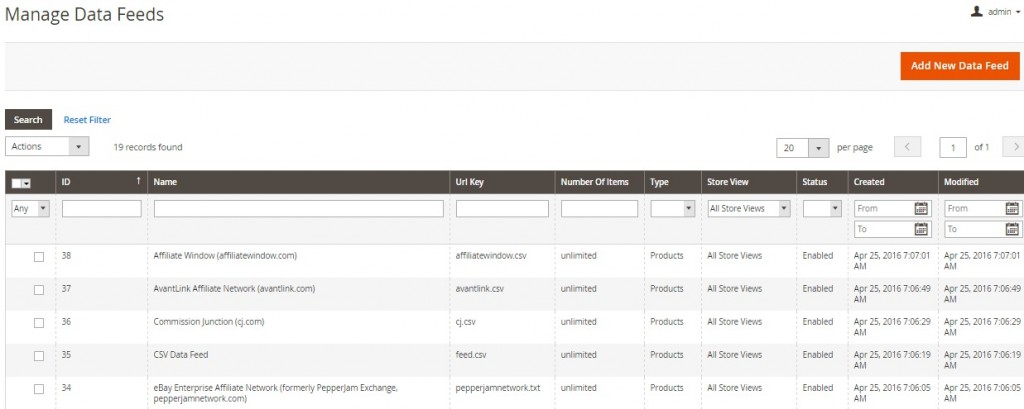Open calendar for Created To date
Screen dimensions: 1024x409
[921, 230]
